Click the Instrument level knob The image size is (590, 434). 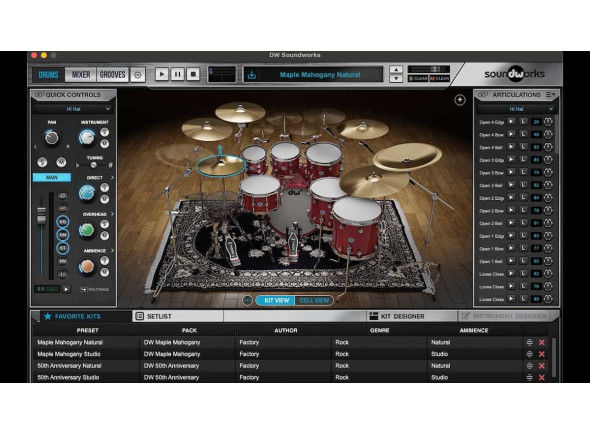coord(87,137)
